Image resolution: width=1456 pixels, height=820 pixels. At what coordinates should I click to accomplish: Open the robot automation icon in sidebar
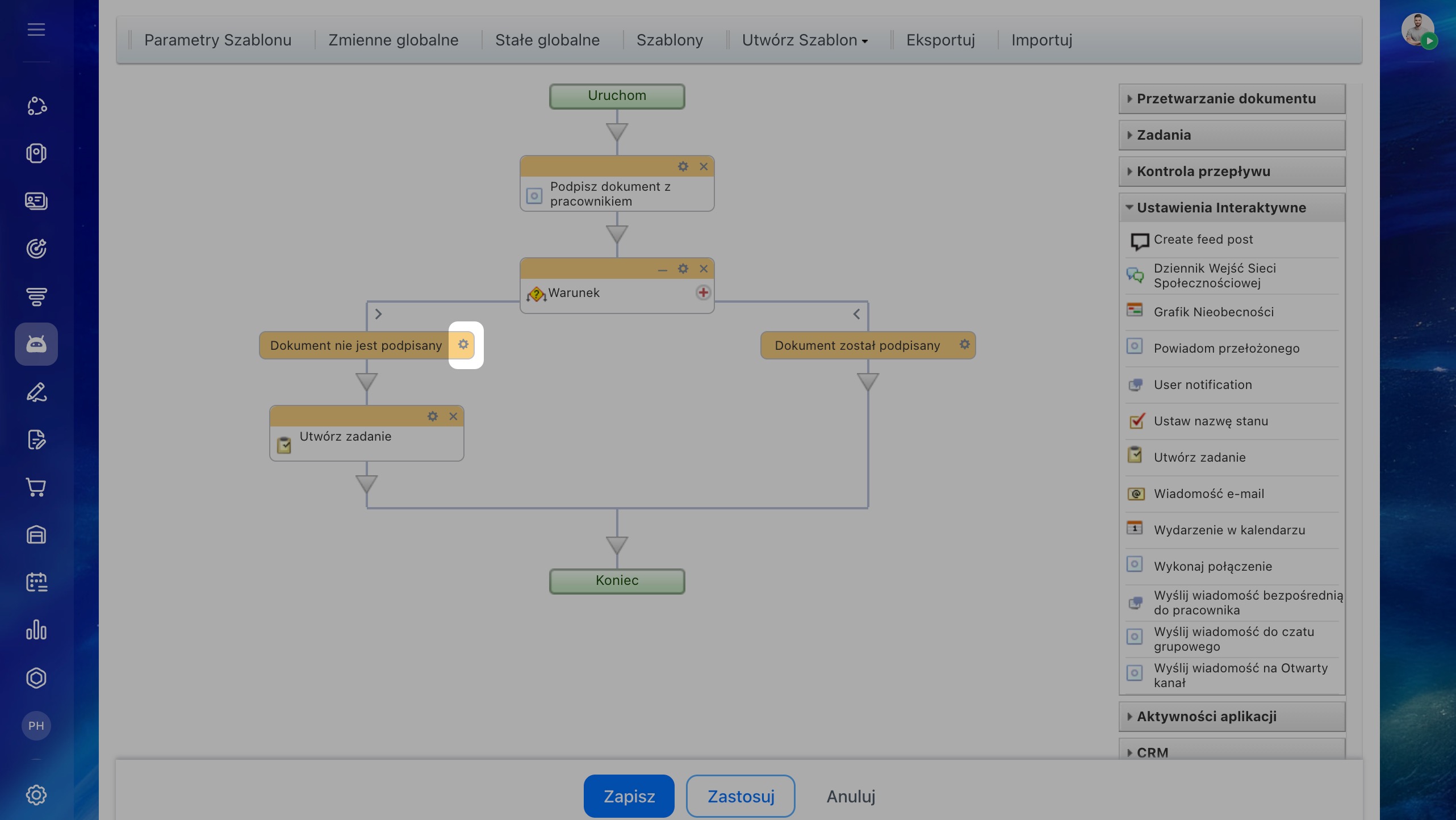click(36, 344)
